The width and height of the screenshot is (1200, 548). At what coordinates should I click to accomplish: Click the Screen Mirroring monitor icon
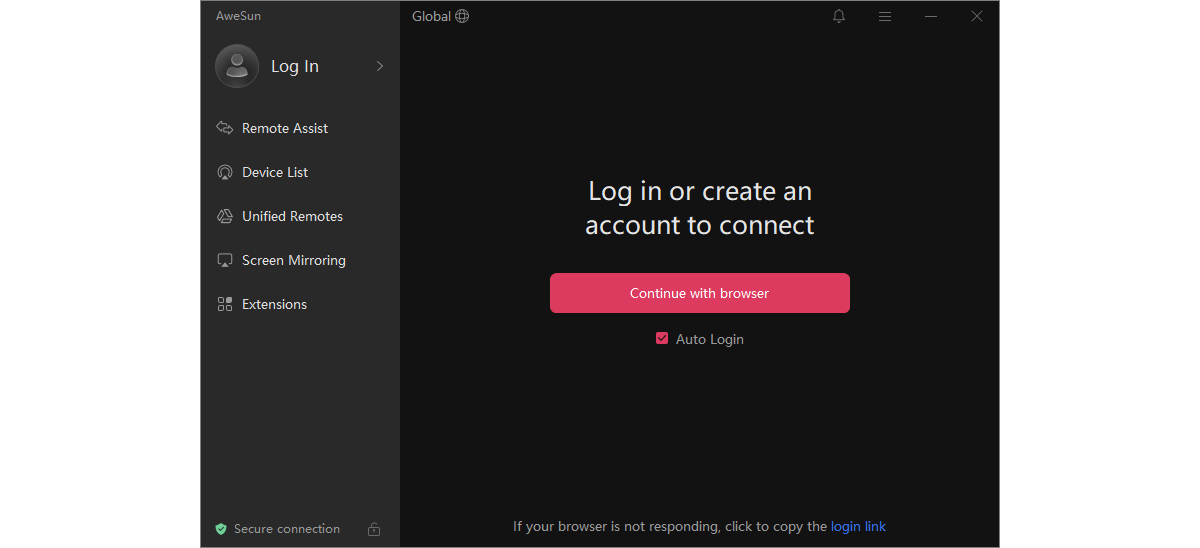click(225, 260)
